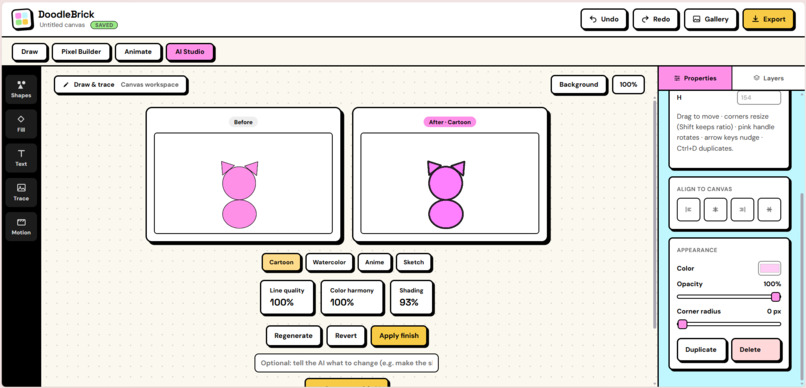The width and height of the screenshot is (806, 388).
Task: Delete the selected shape
Action: [x=756, y=350]
